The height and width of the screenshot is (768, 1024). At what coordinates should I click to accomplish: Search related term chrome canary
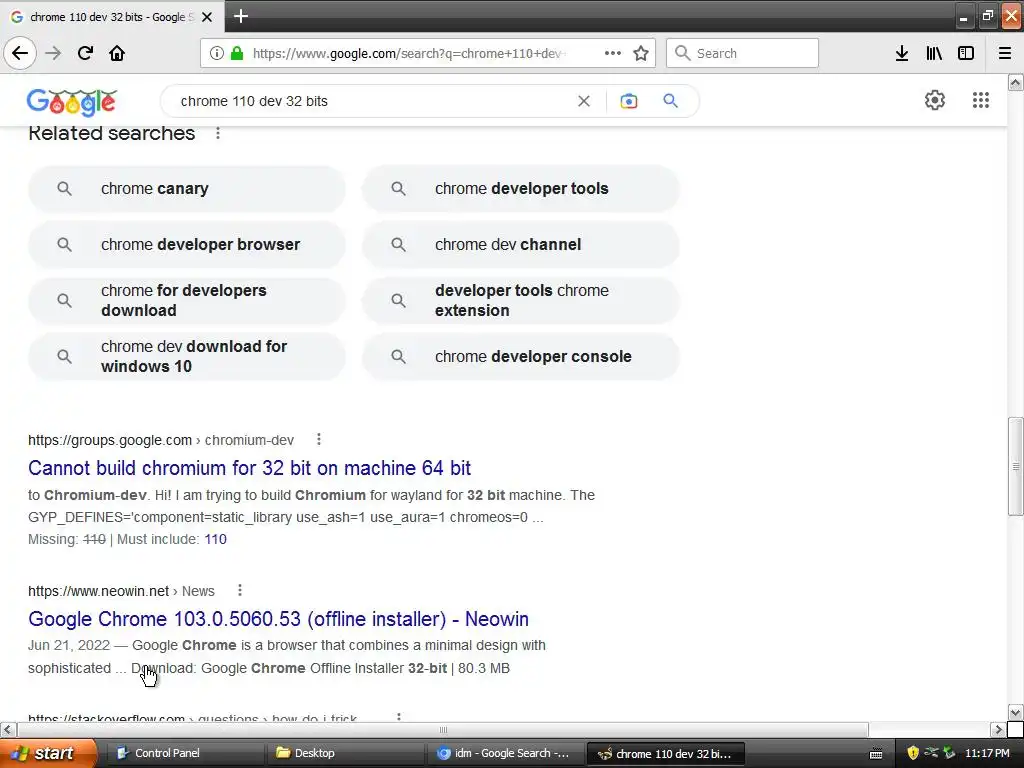187,189
